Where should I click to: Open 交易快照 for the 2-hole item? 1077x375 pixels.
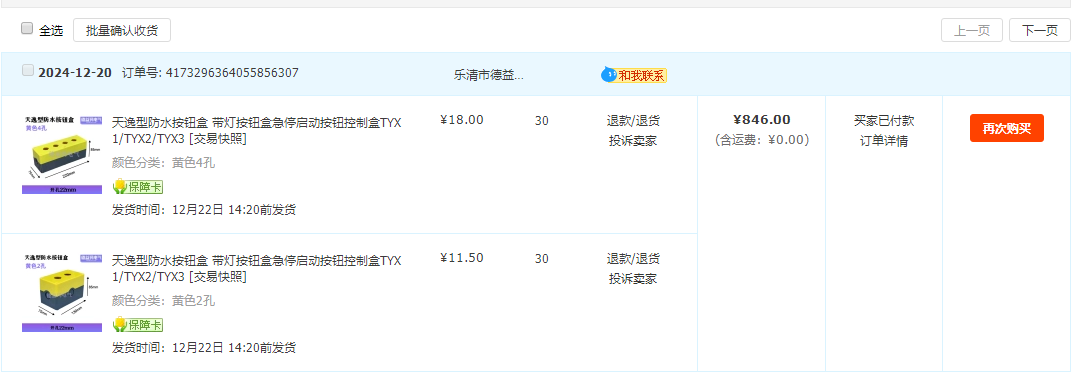click(x=217, y=277)
